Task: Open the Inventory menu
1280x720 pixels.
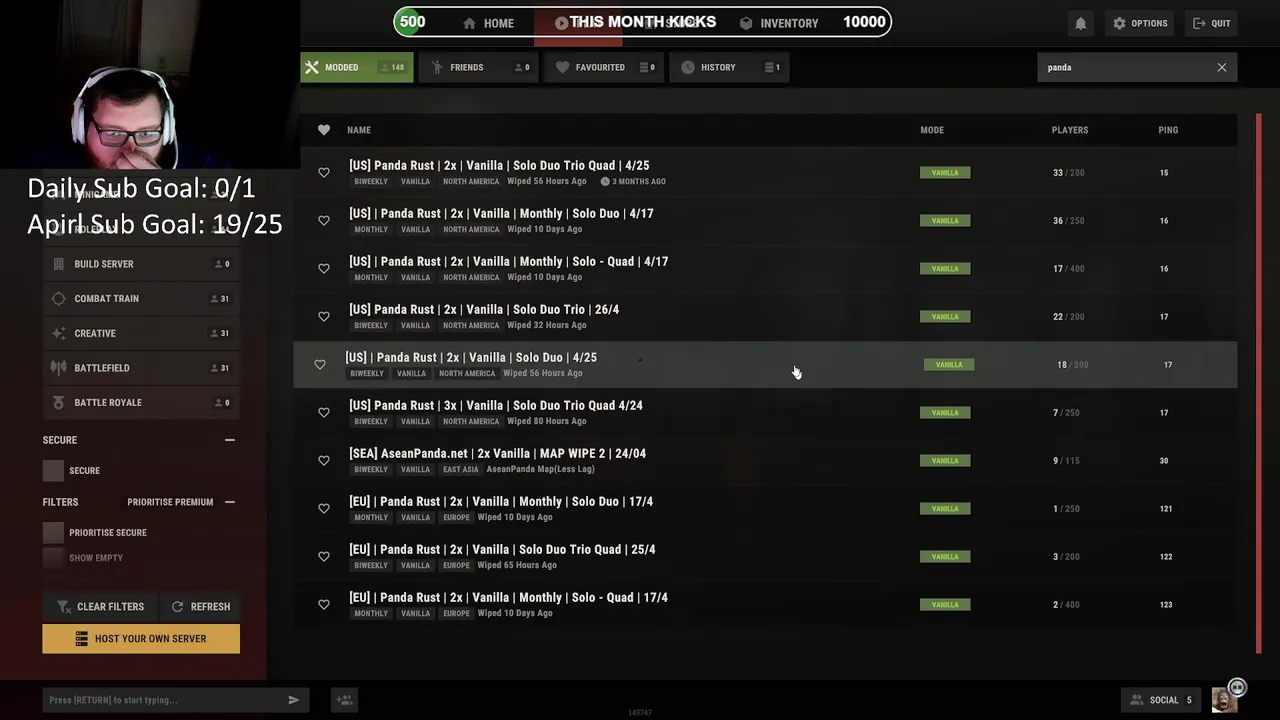Action: click(779, 23)
